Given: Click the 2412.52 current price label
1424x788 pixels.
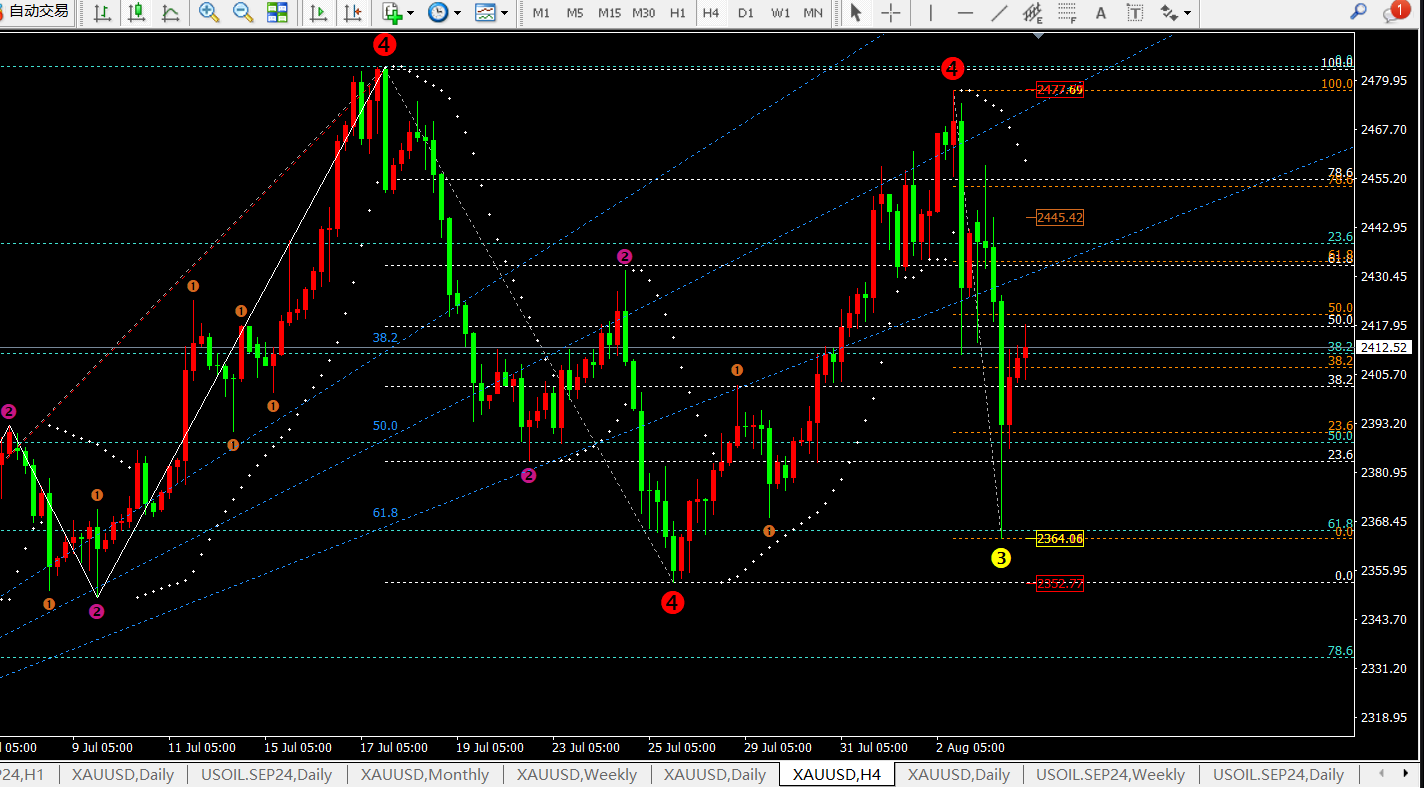Looking at the screenshot, I should pyautogui.click(x=1385, y=348).
